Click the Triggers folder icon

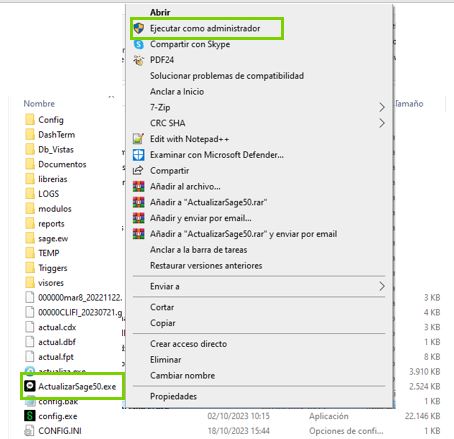30,268
